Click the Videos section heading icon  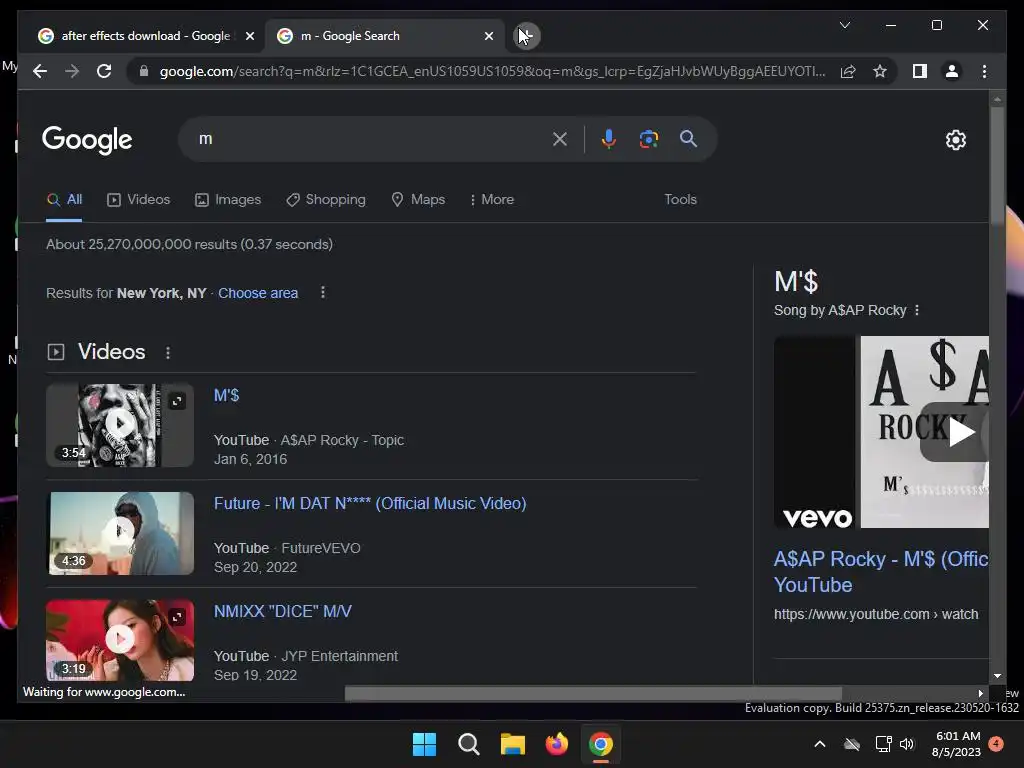(56, 352)
